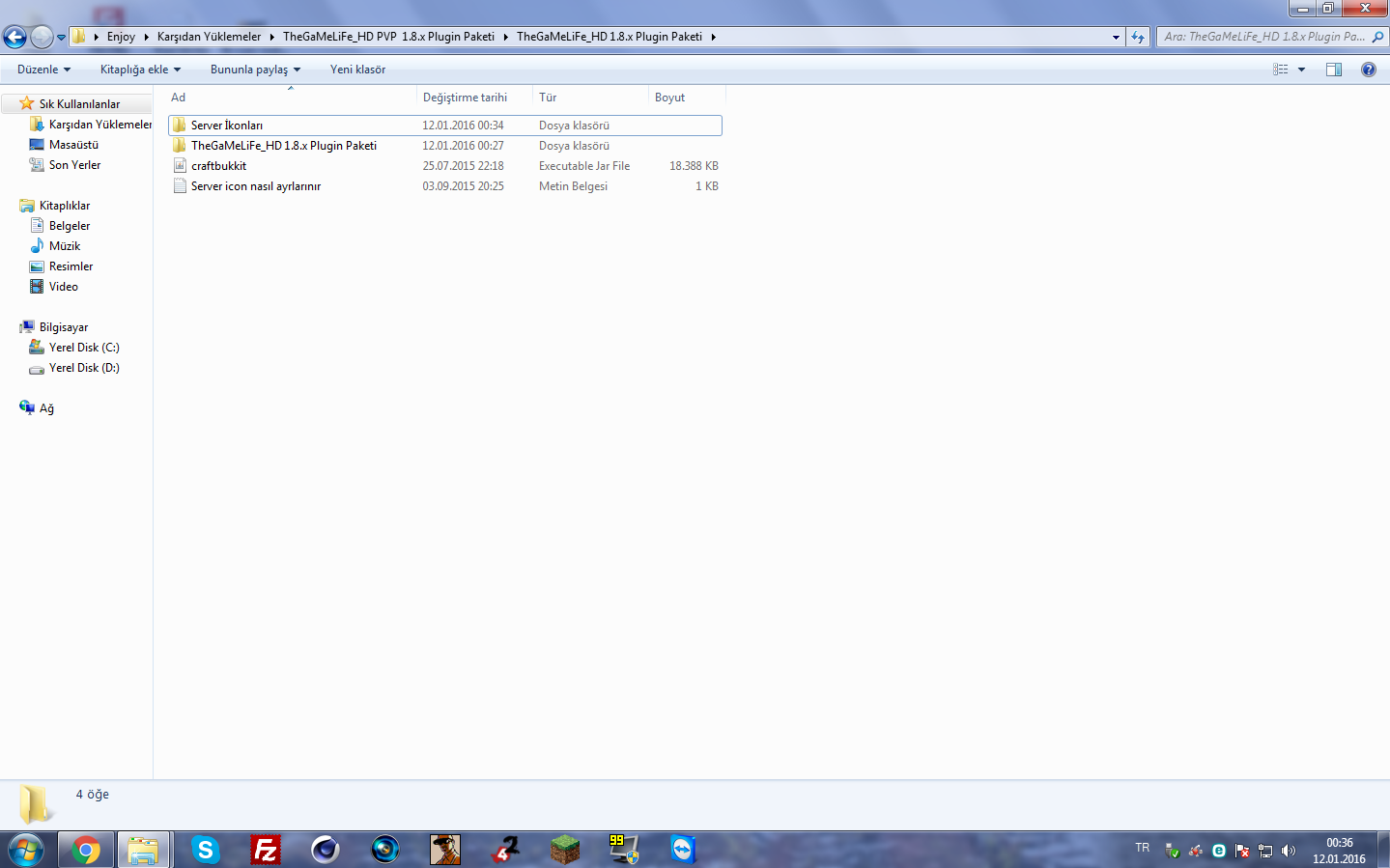Open Action Center flag tray icon
This screenshot has width=1390, height=868.
tap(1242, 851)
